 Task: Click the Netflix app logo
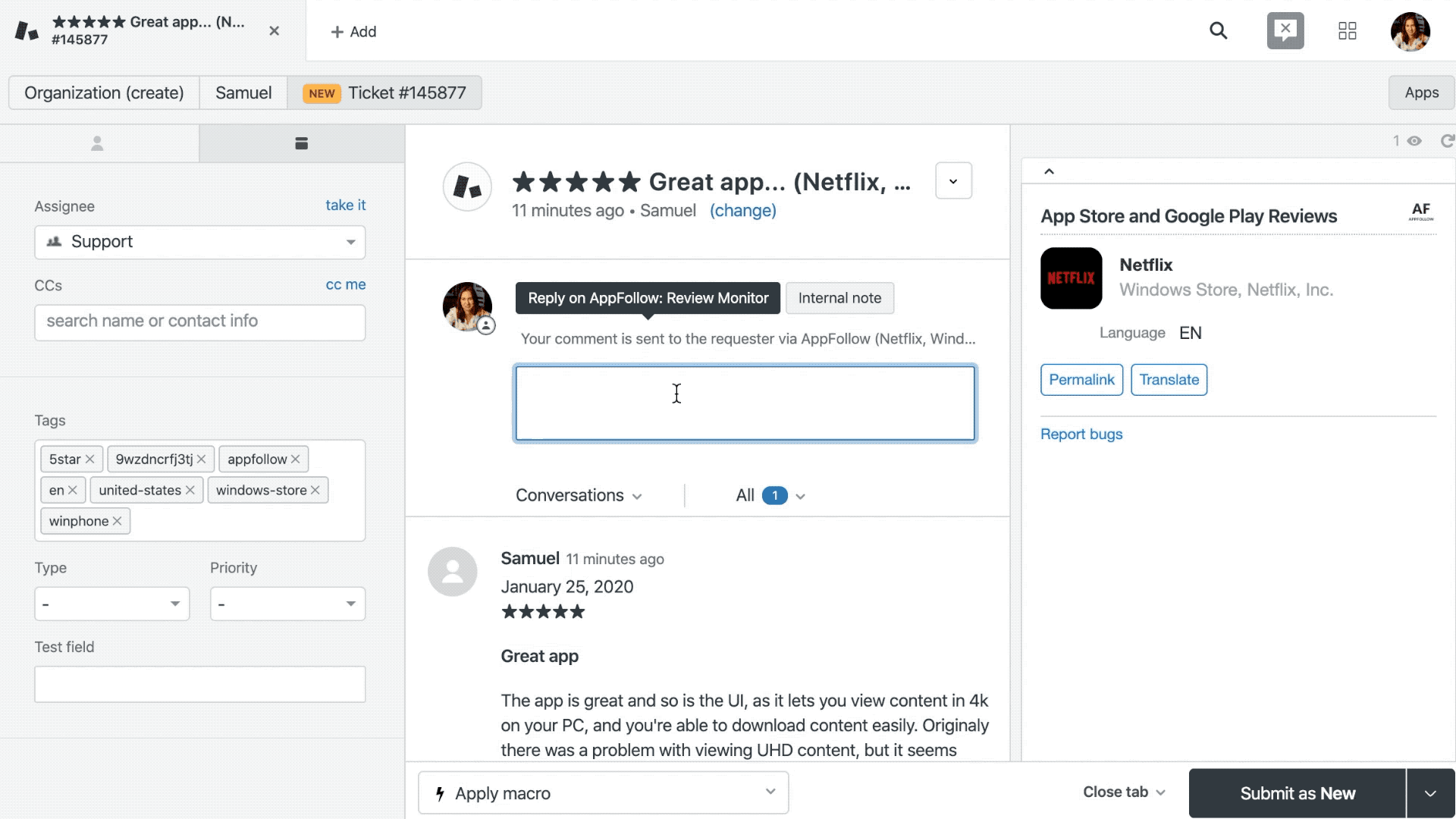pos(1071,278)
